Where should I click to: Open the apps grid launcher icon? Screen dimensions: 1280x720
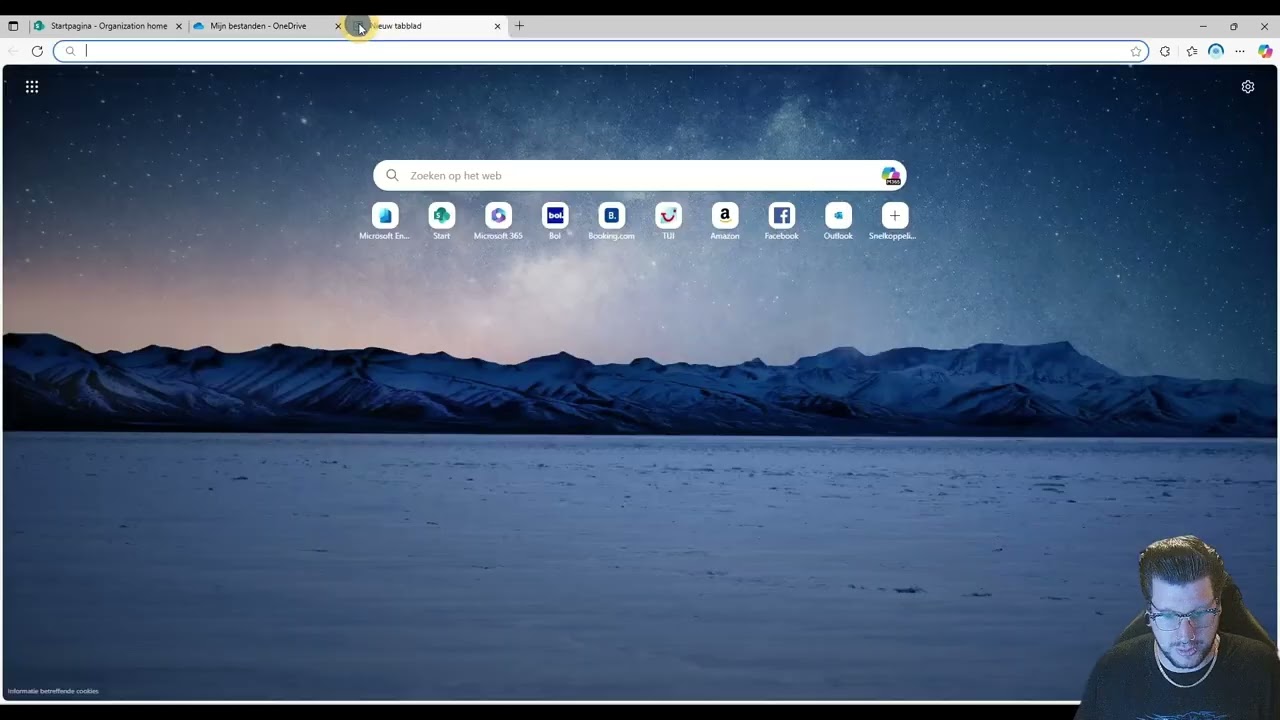[x=32, y=87]
